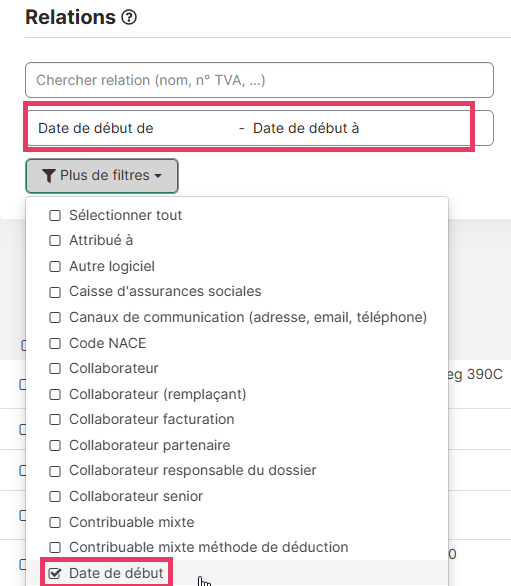The height and width of the screenshot is (586, 511).
Task: Check Contribuable mixte méthode de déduction
Action: (x=55, y=548)
